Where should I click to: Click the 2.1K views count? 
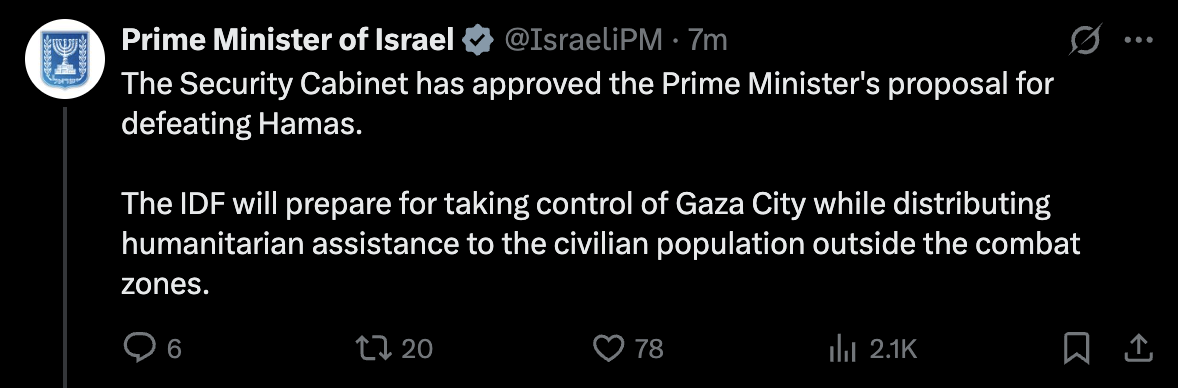pos(893,348)
